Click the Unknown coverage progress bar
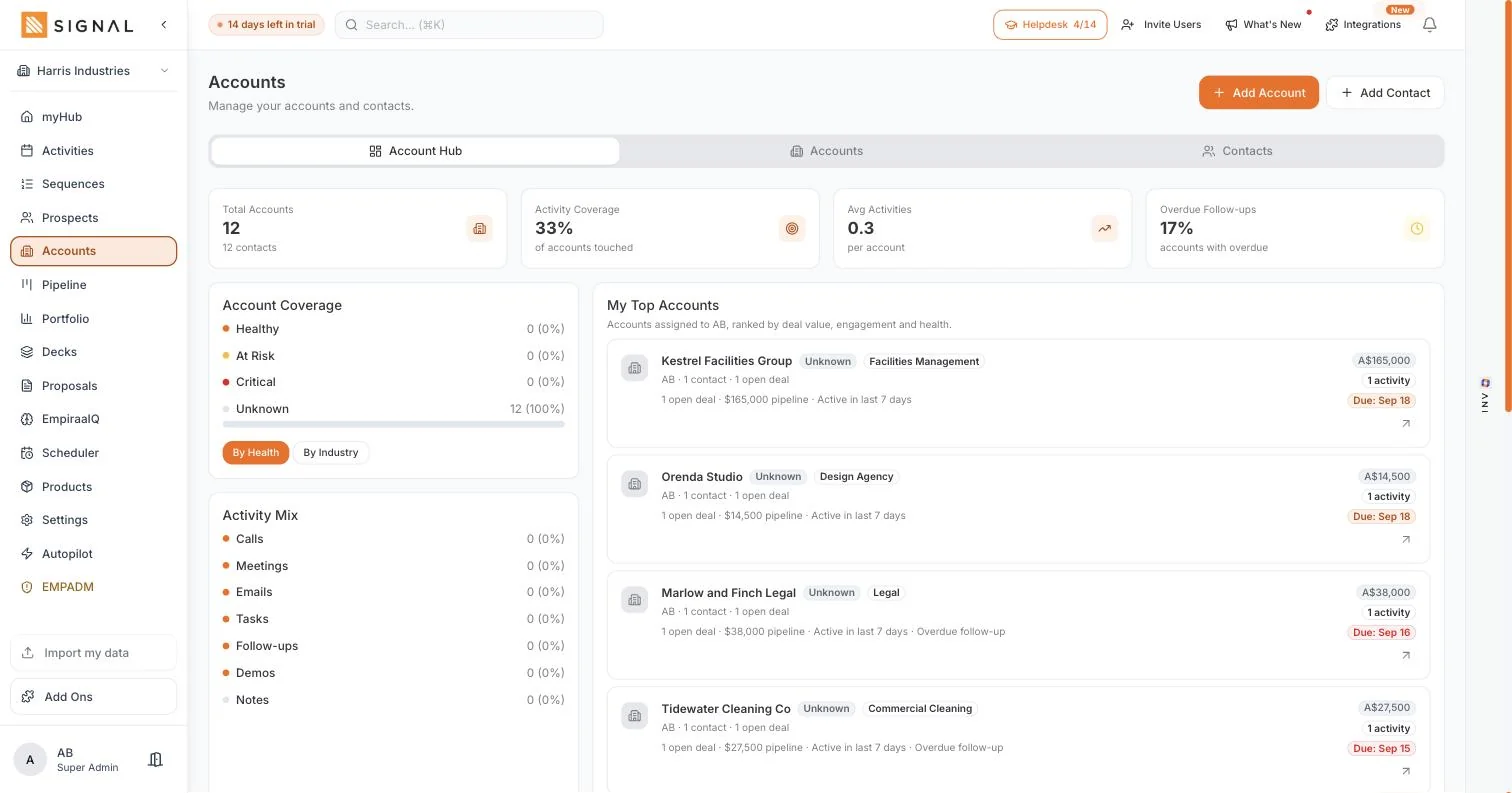1512x793 pixels. click(x=393, y=424)
